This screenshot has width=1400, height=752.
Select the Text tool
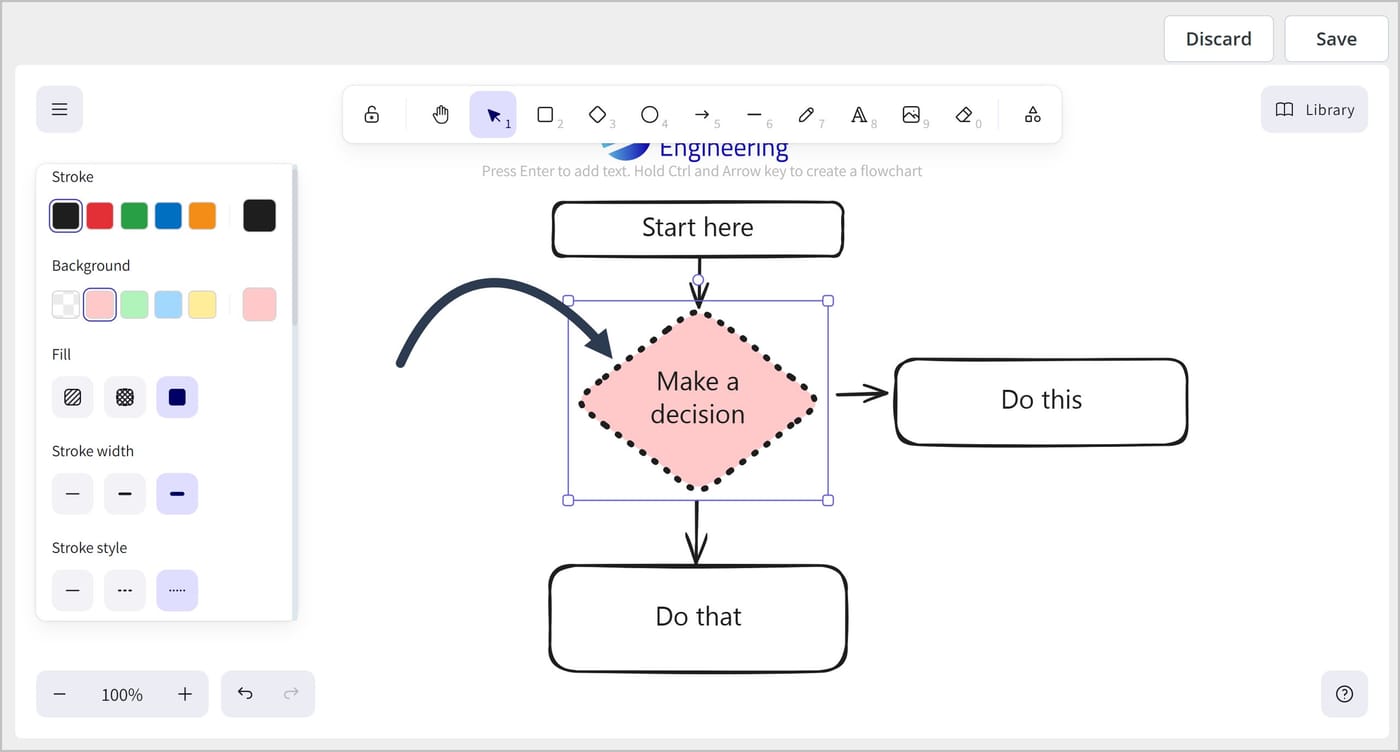pos(859,114)
